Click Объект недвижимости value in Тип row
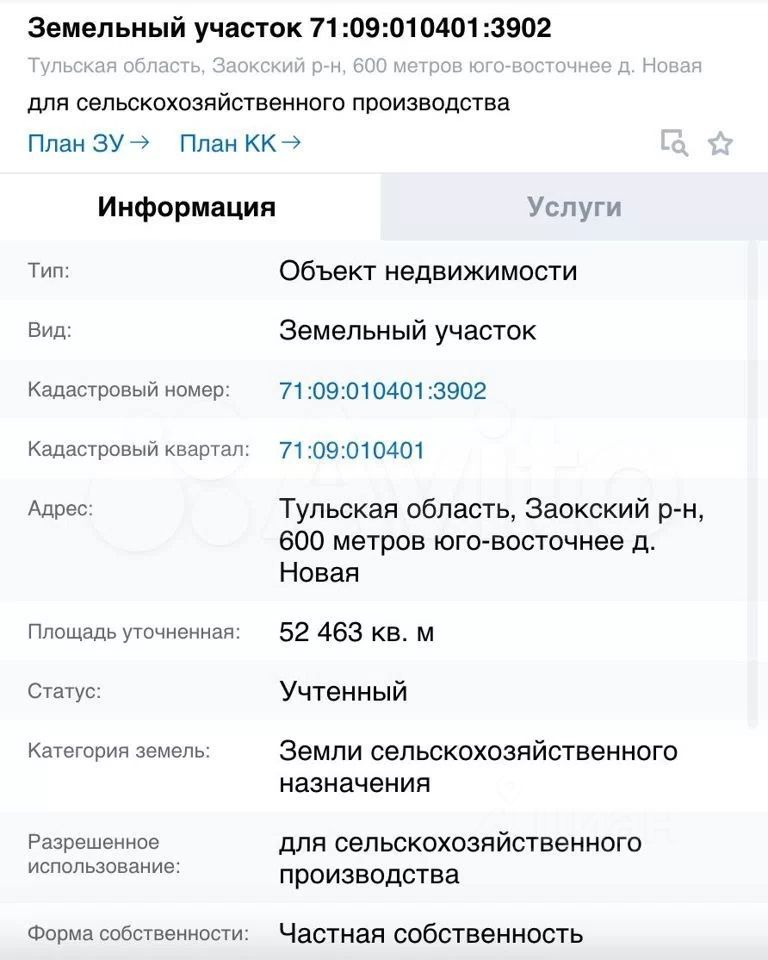This screenshot has width=768, height=960. pyautogui.click(x=428, y=271)
